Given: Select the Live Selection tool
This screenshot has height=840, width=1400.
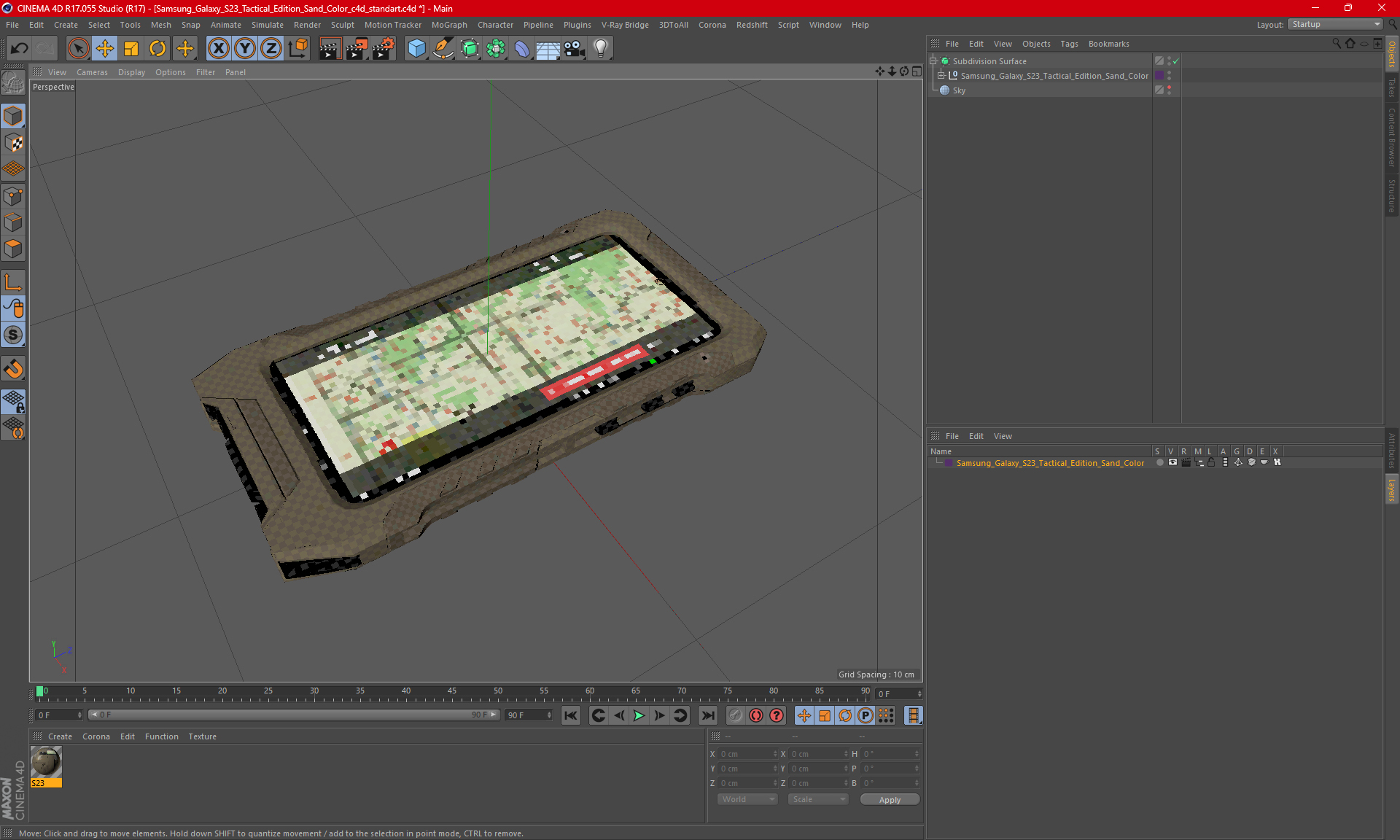Looking at the screenshot, I should click(78, 49).
